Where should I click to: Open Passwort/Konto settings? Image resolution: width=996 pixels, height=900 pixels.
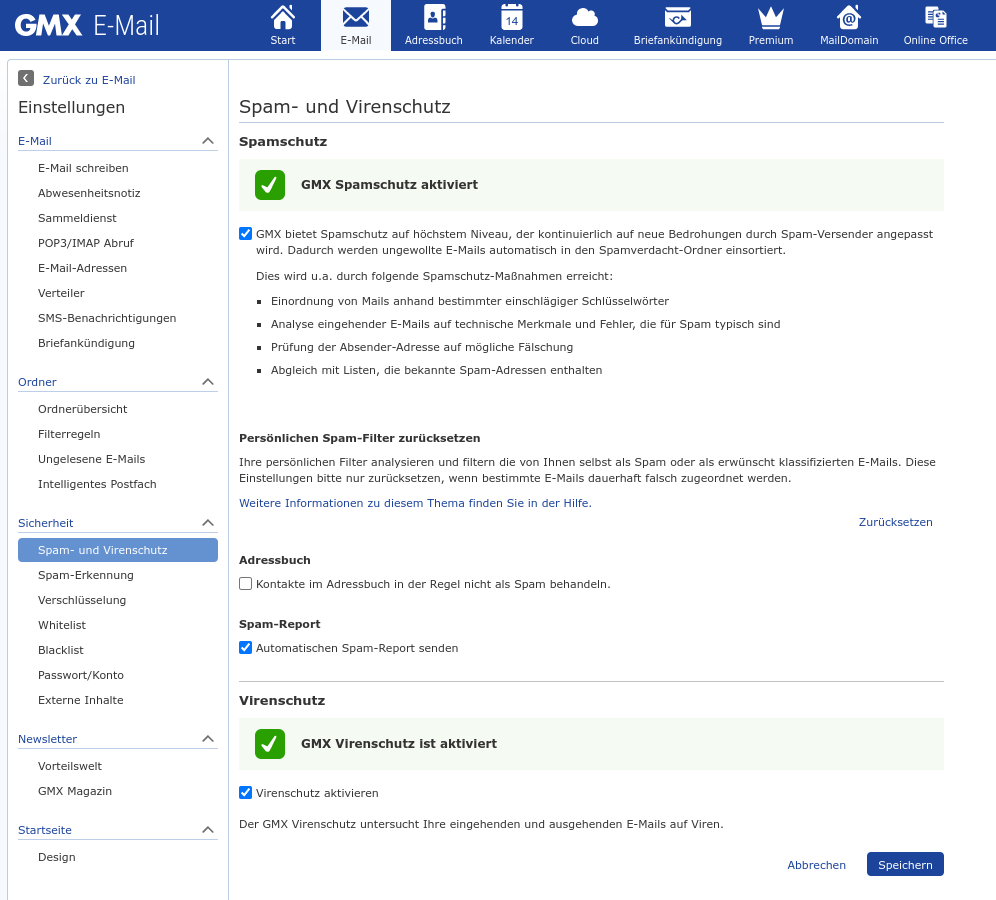pos(81,675)
